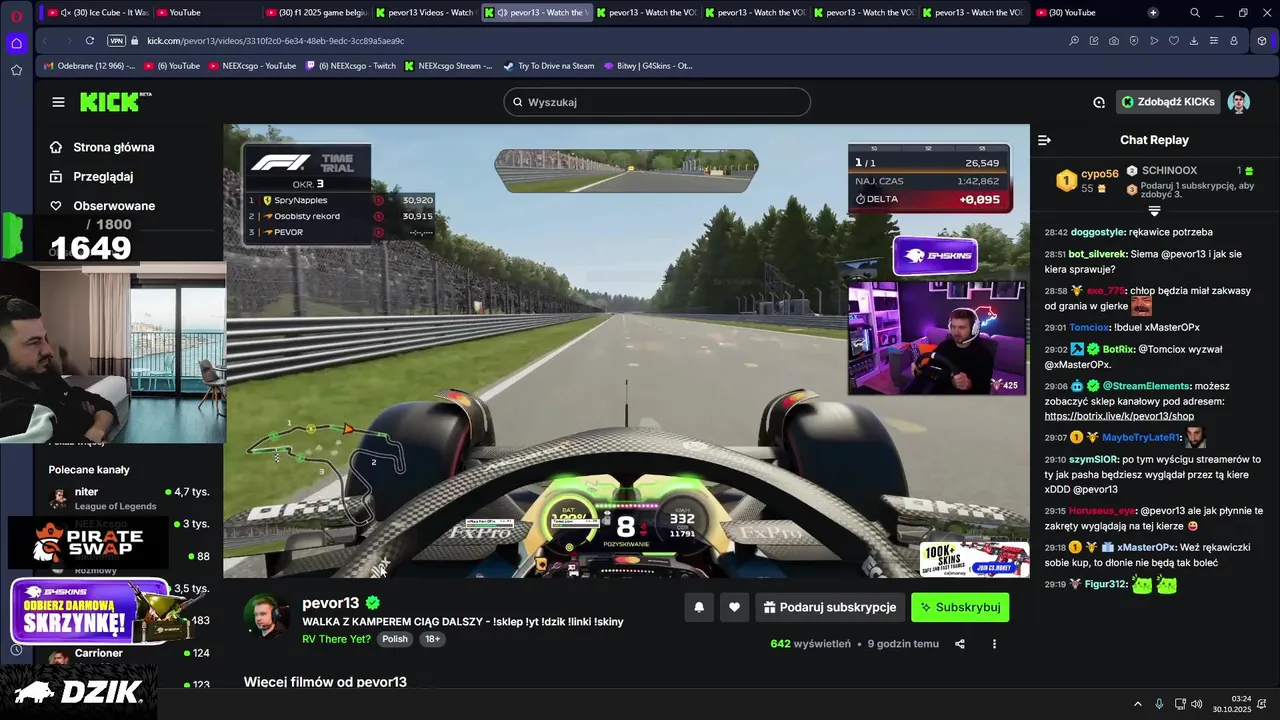Switch to second YouTube tab

point(208,13)
